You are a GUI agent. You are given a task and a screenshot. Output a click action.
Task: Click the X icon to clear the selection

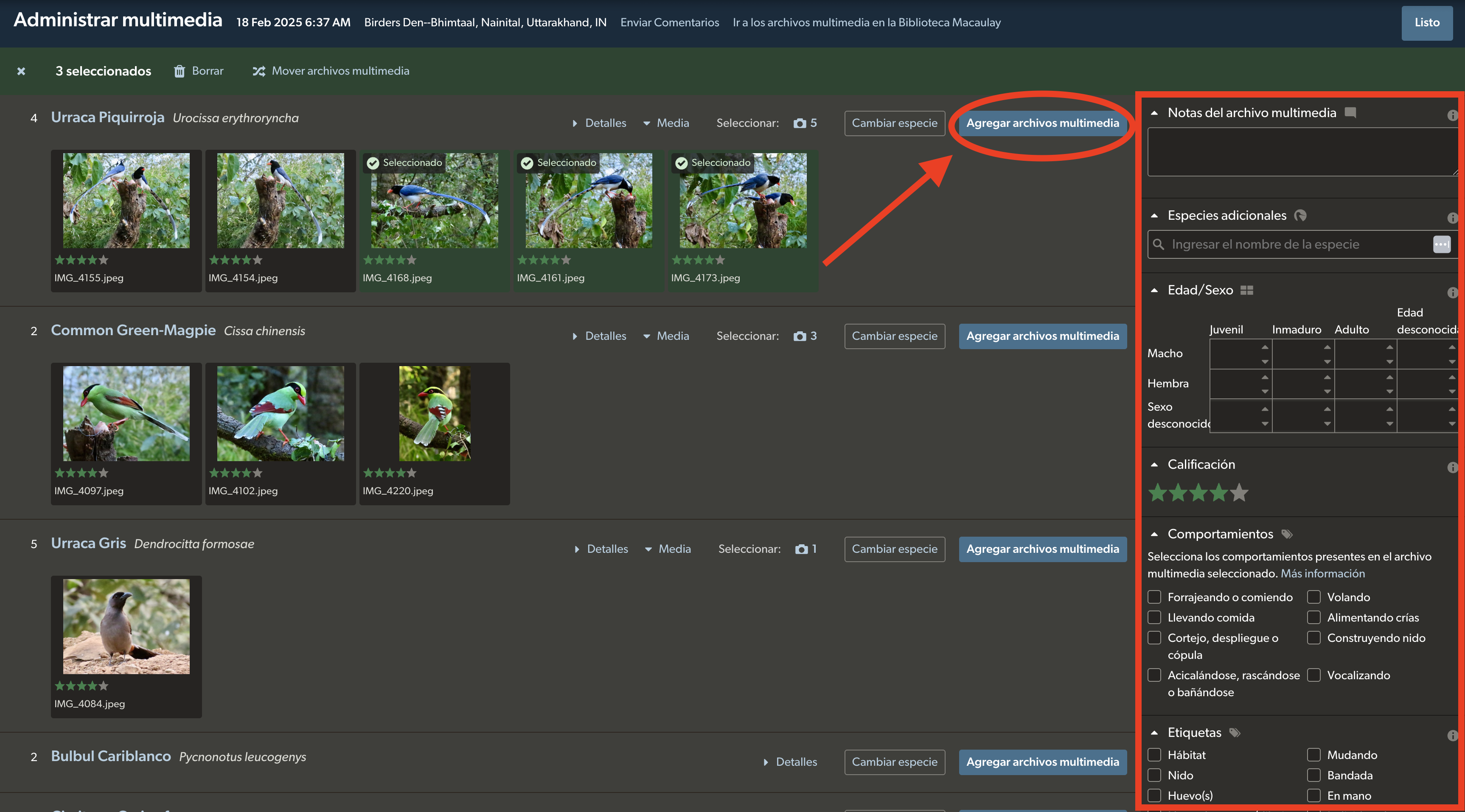[x=21, y=71]
